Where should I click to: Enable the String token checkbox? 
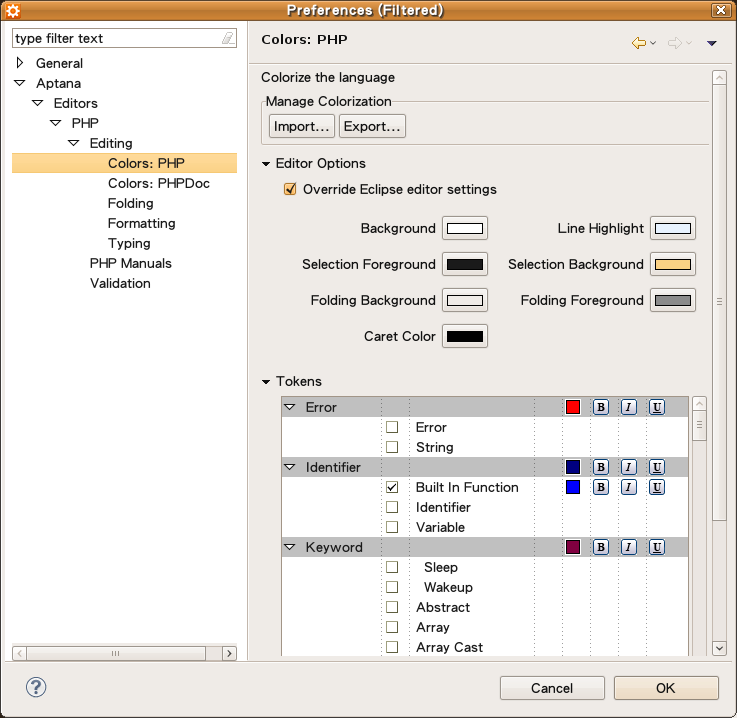click(392, 447)
